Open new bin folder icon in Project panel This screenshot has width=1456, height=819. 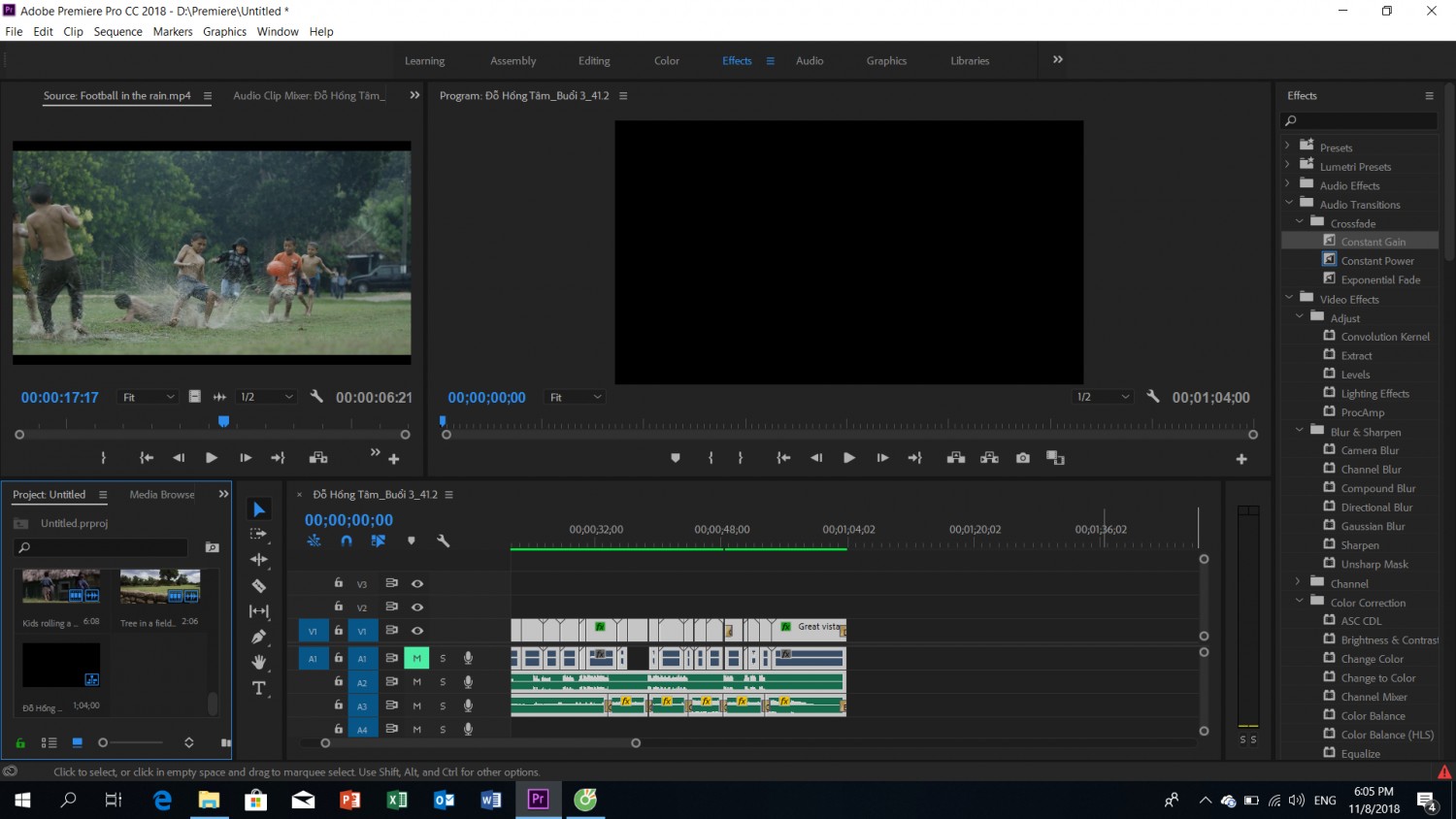[x=213, y=547]
